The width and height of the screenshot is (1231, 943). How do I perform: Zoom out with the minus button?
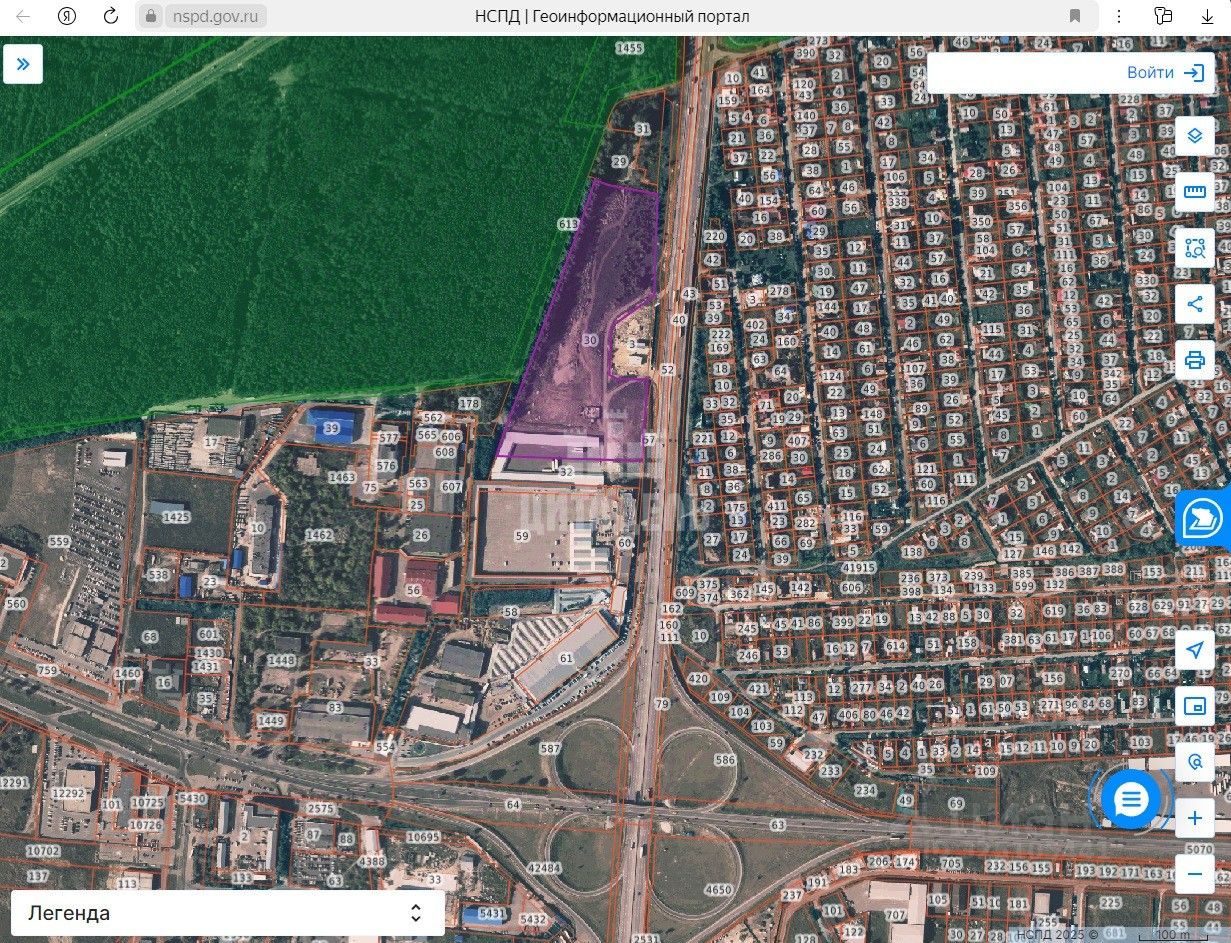tap(1194, 875)
